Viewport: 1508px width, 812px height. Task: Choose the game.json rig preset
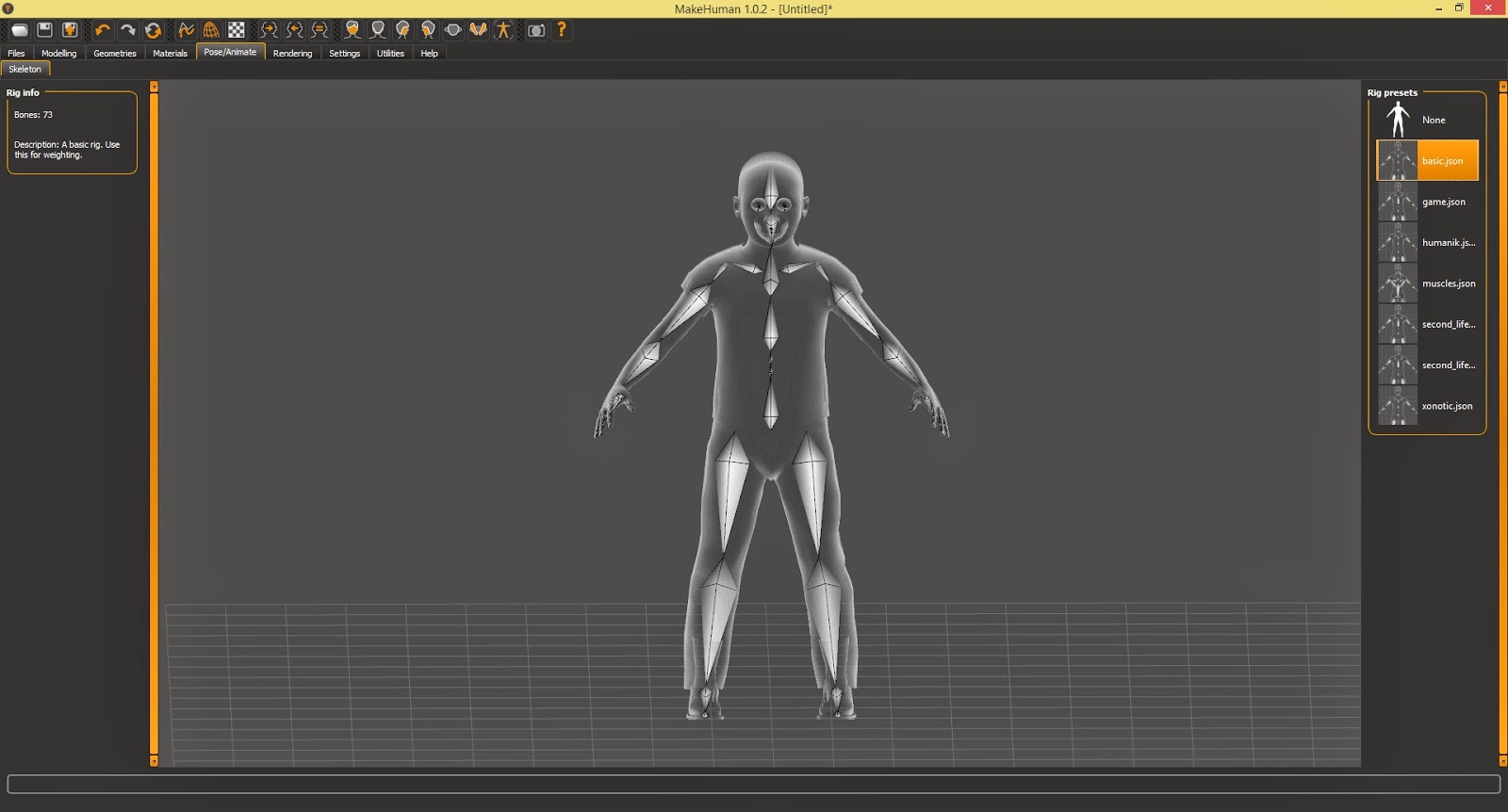coord(1427,202)
